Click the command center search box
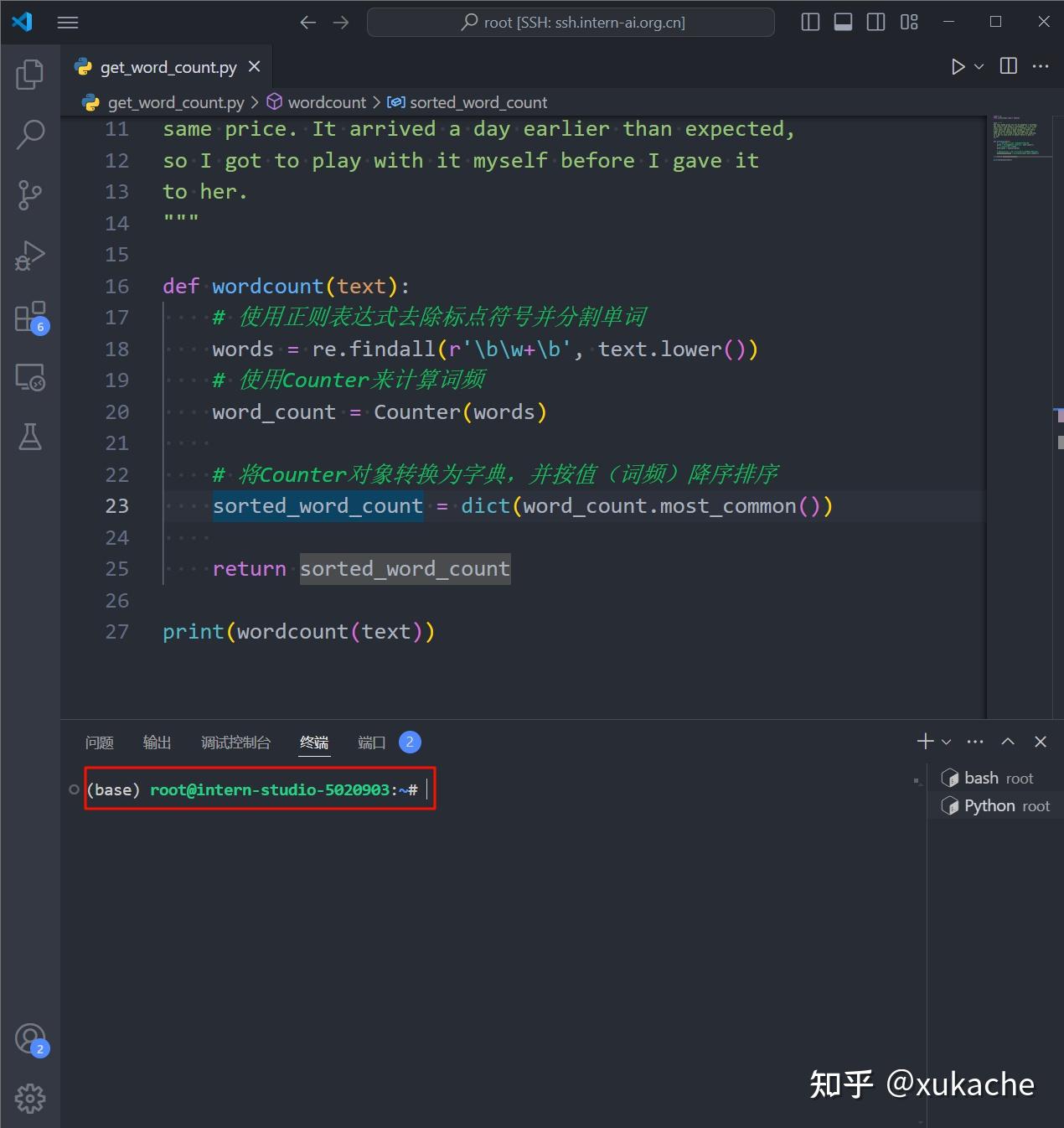The height and width of the screenshot is (1128, 1064). click(x=571, y=23)
